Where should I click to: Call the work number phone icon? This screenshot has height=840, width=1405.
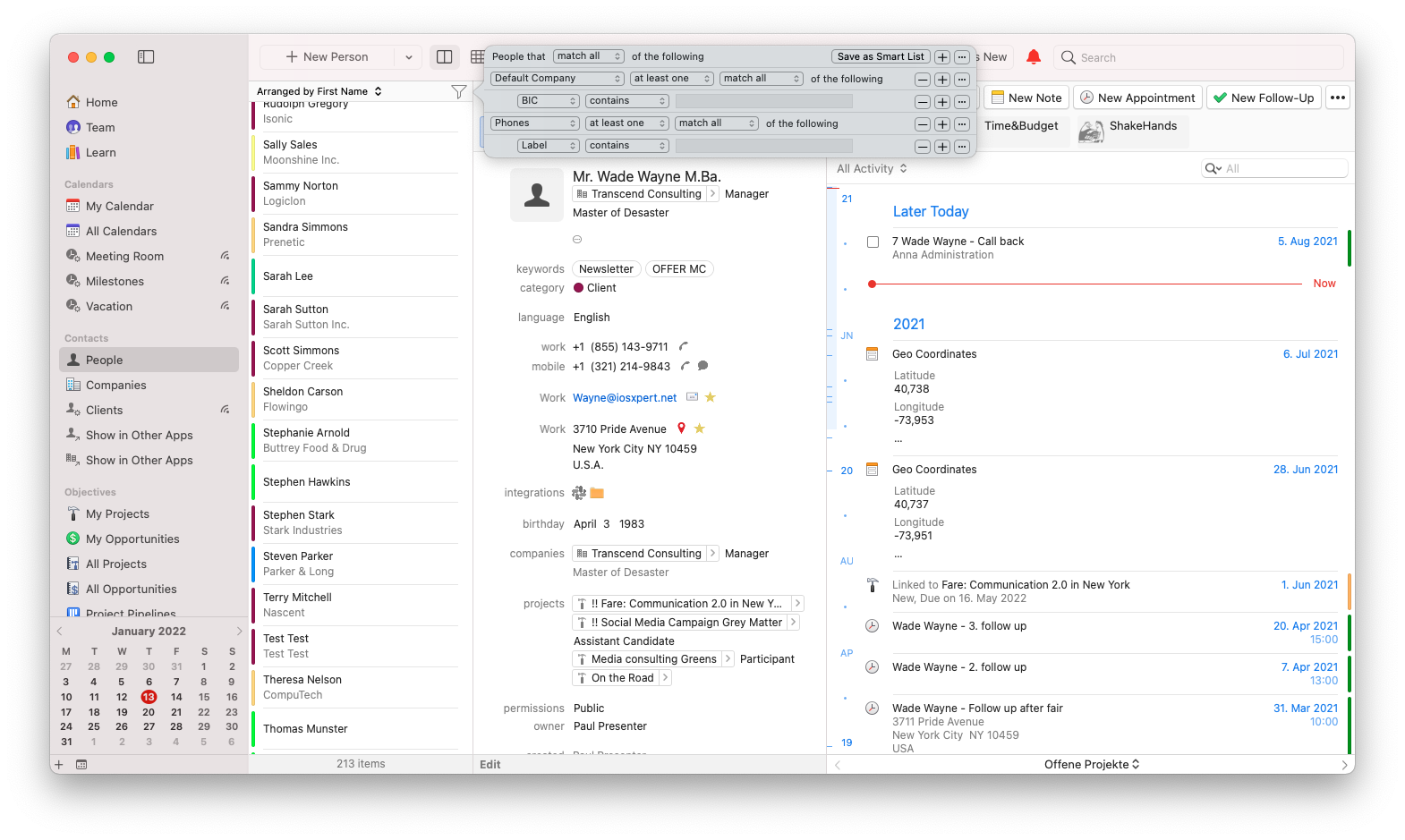[x=684, y=346]
